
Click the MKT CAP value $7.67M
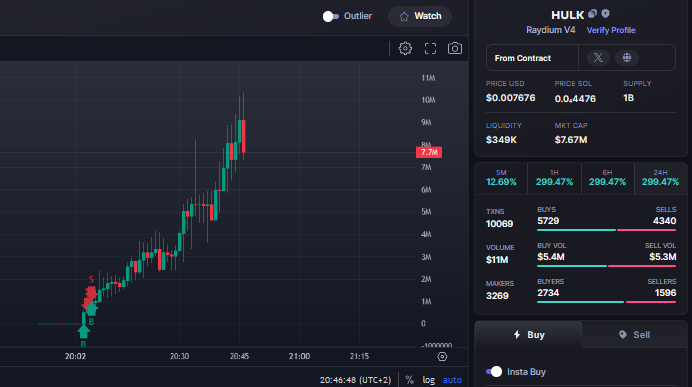[571, 140]
